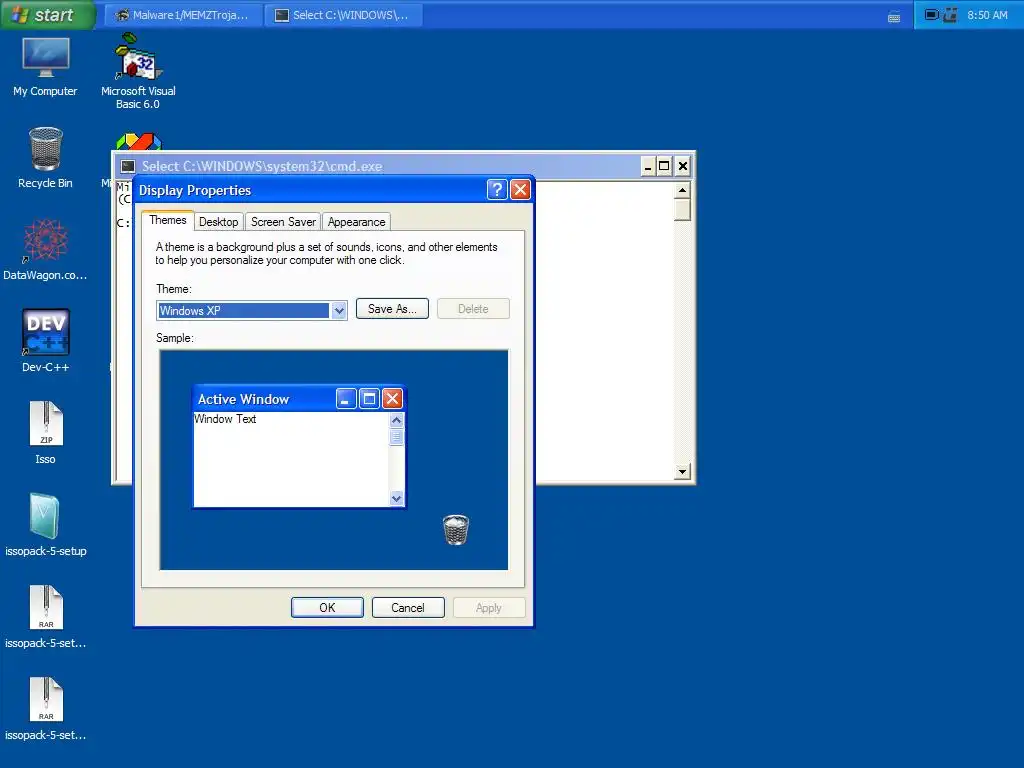Viewport: 1024px width, 768px height.
Task: Minimize the cmd.exe window
Action: point(648,166)
